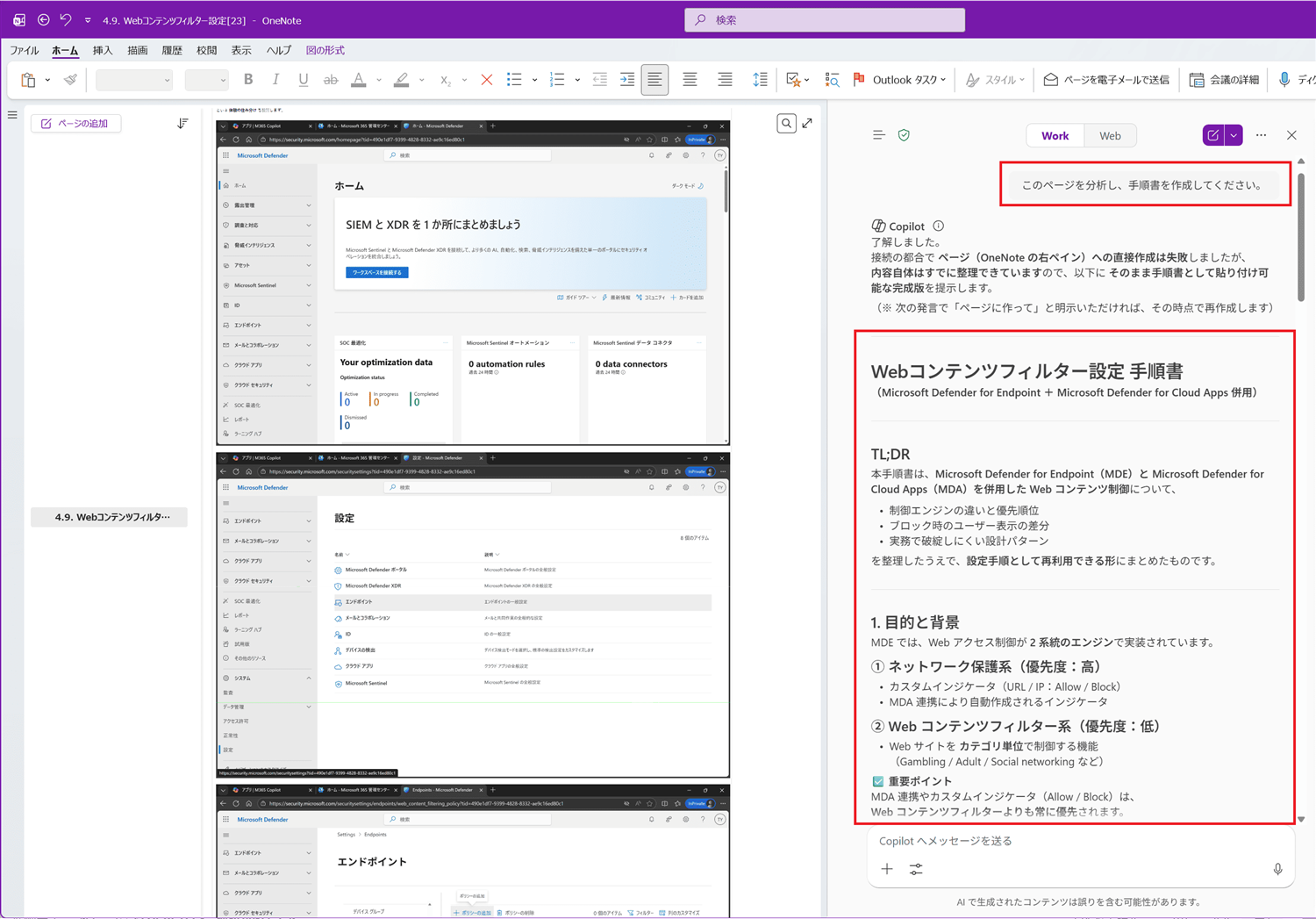Toggle navigation pane hamburger icon
The image size is (1316, 919).
pos(12,115)
